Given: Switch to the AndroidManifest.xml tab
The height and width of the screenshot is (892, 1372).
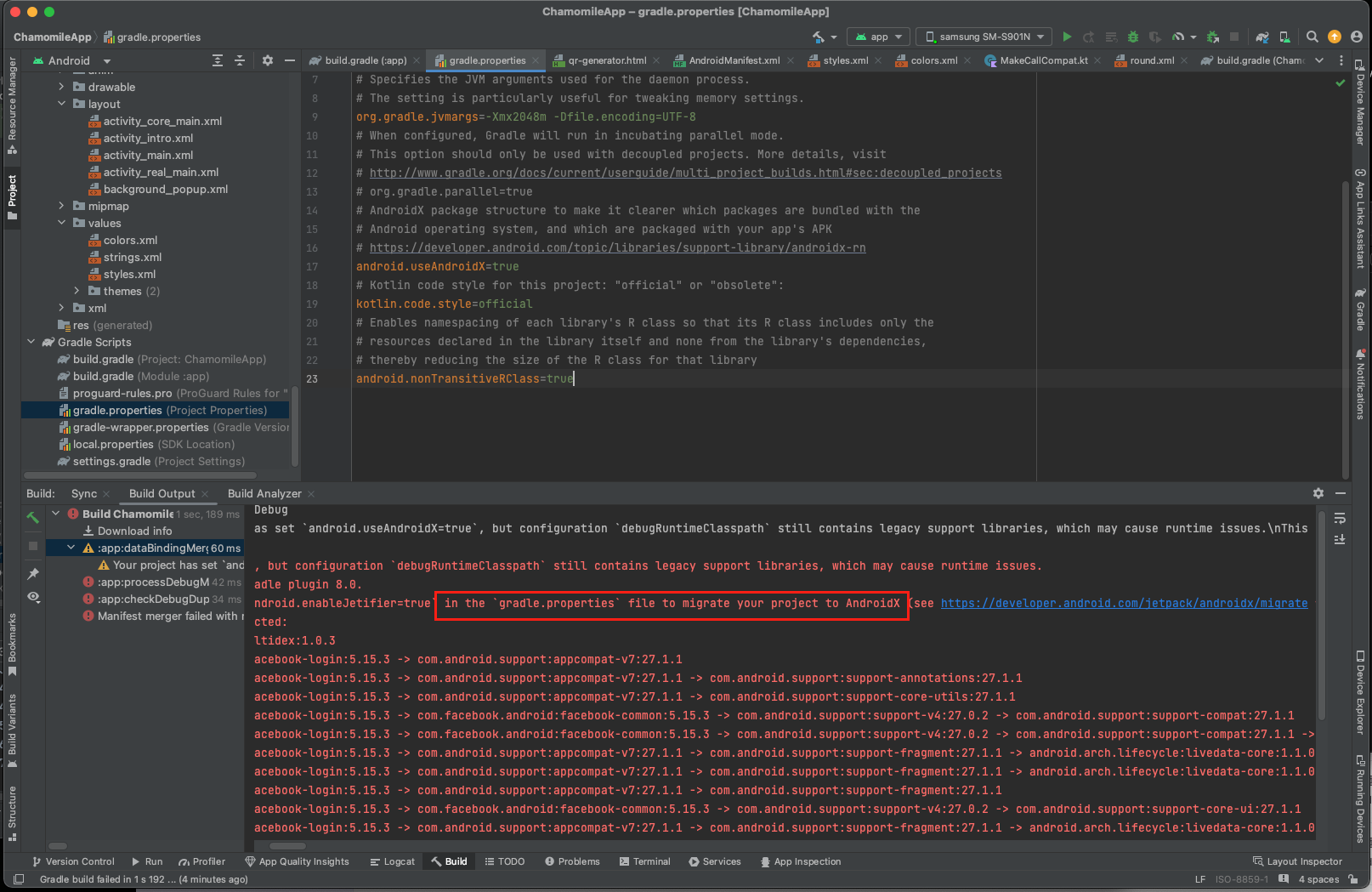Looking at the screenshot, I should tap(733, 60).
